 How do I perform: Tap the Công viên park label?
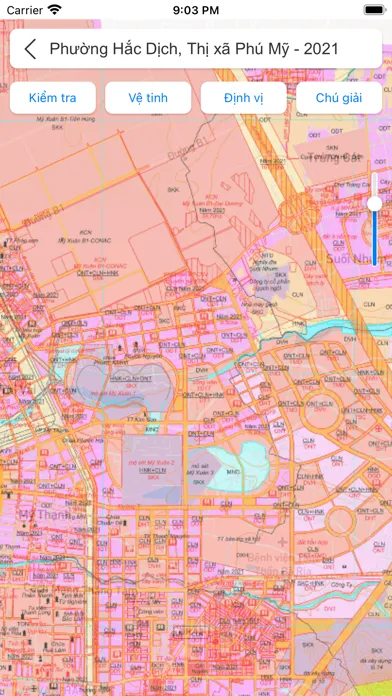tap(150, 612)
